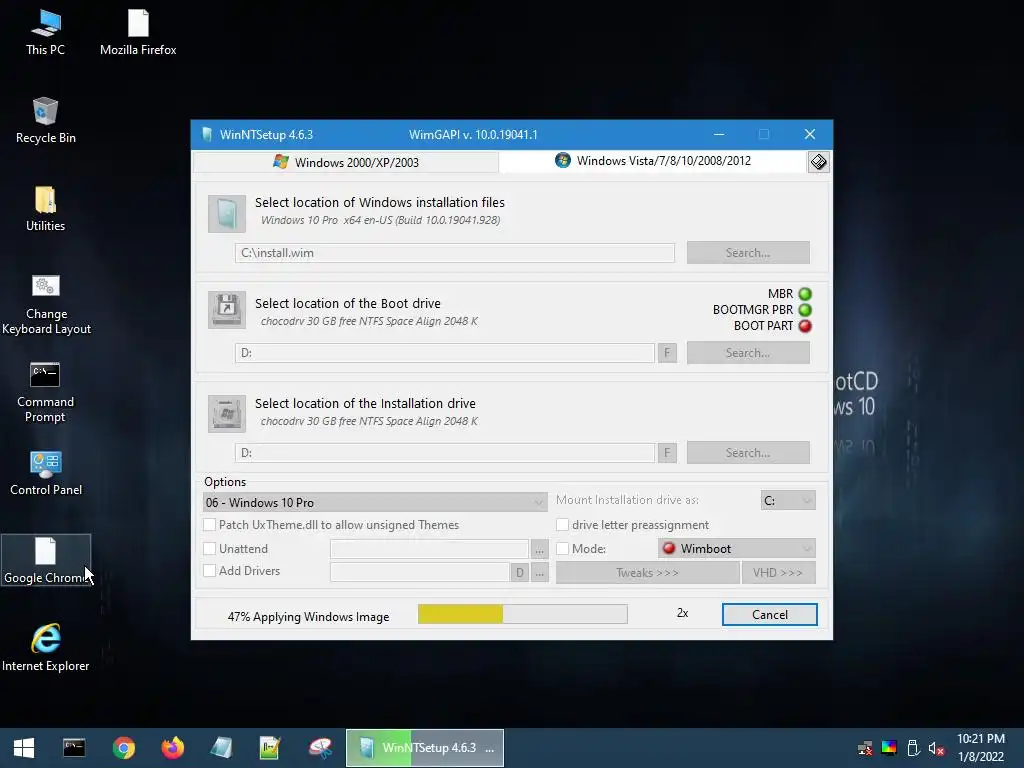Click the F button beside Boot drive
The image size is (1024, 768).
pos(667,353)
